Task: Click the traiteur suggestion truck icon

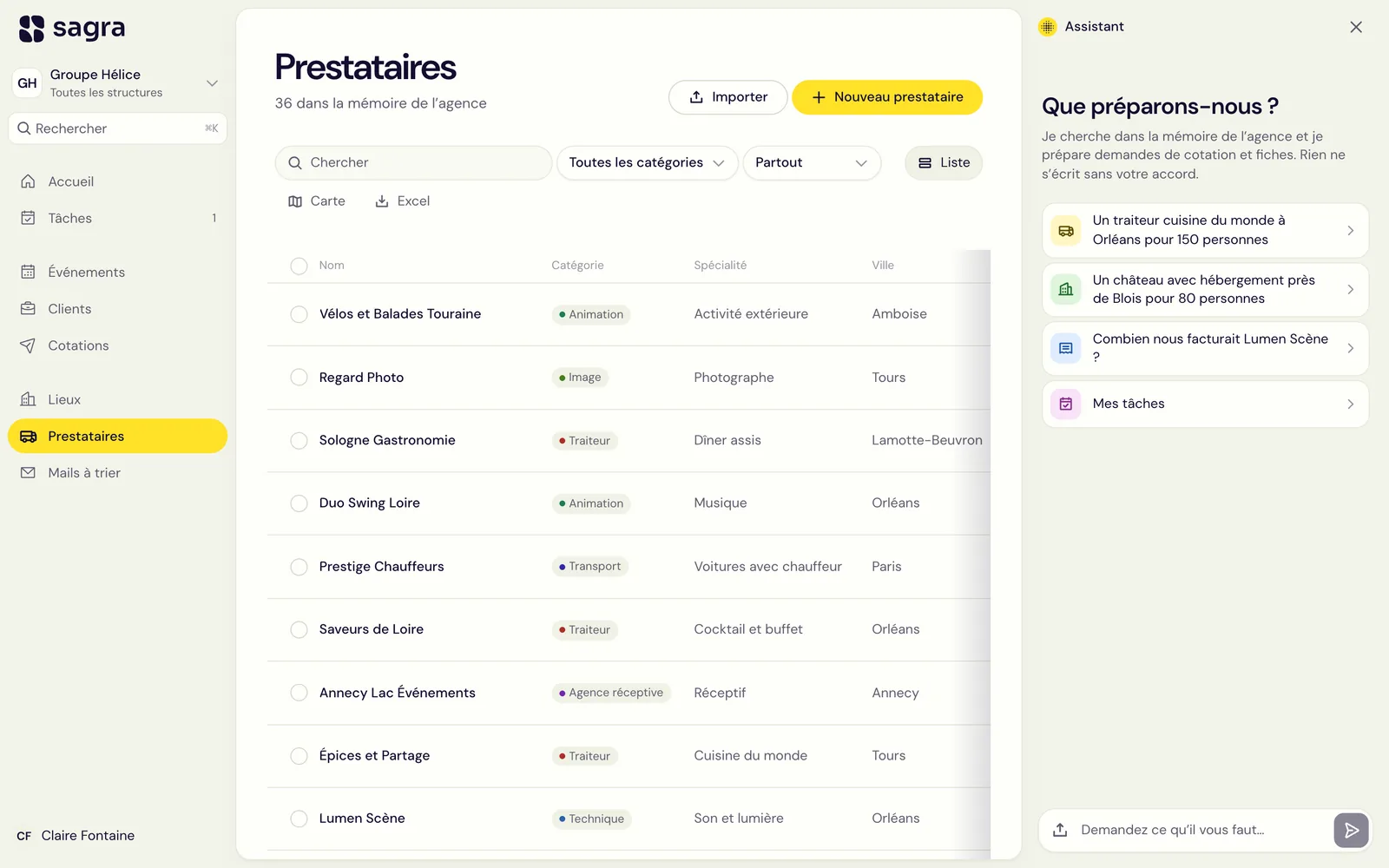Action: [1066, 231]
